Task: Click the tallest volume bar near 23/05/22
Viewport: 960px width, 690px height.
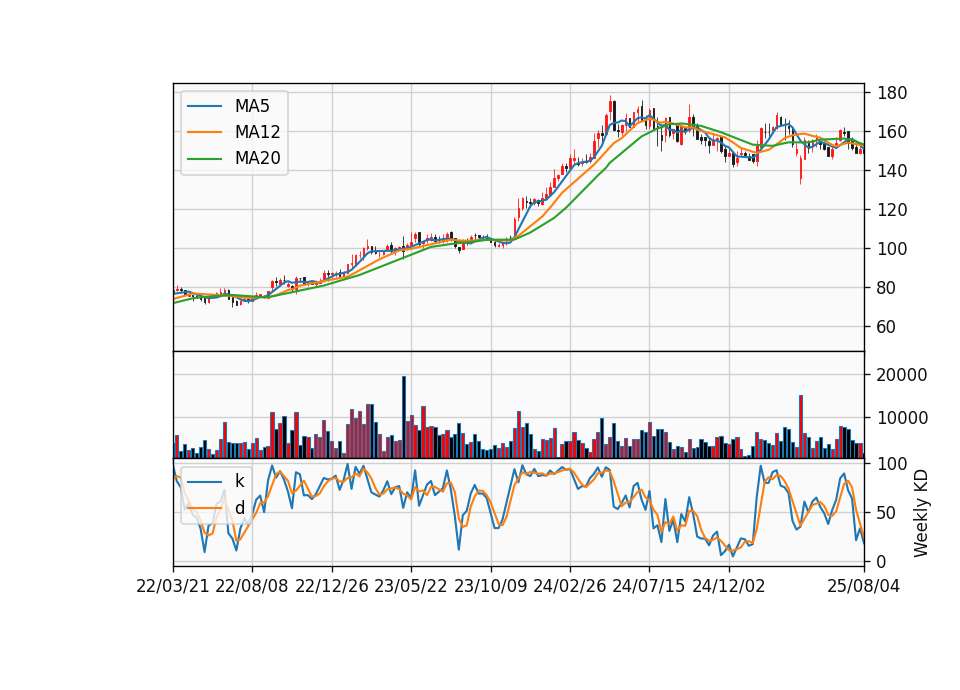Action: pos(404,418)
